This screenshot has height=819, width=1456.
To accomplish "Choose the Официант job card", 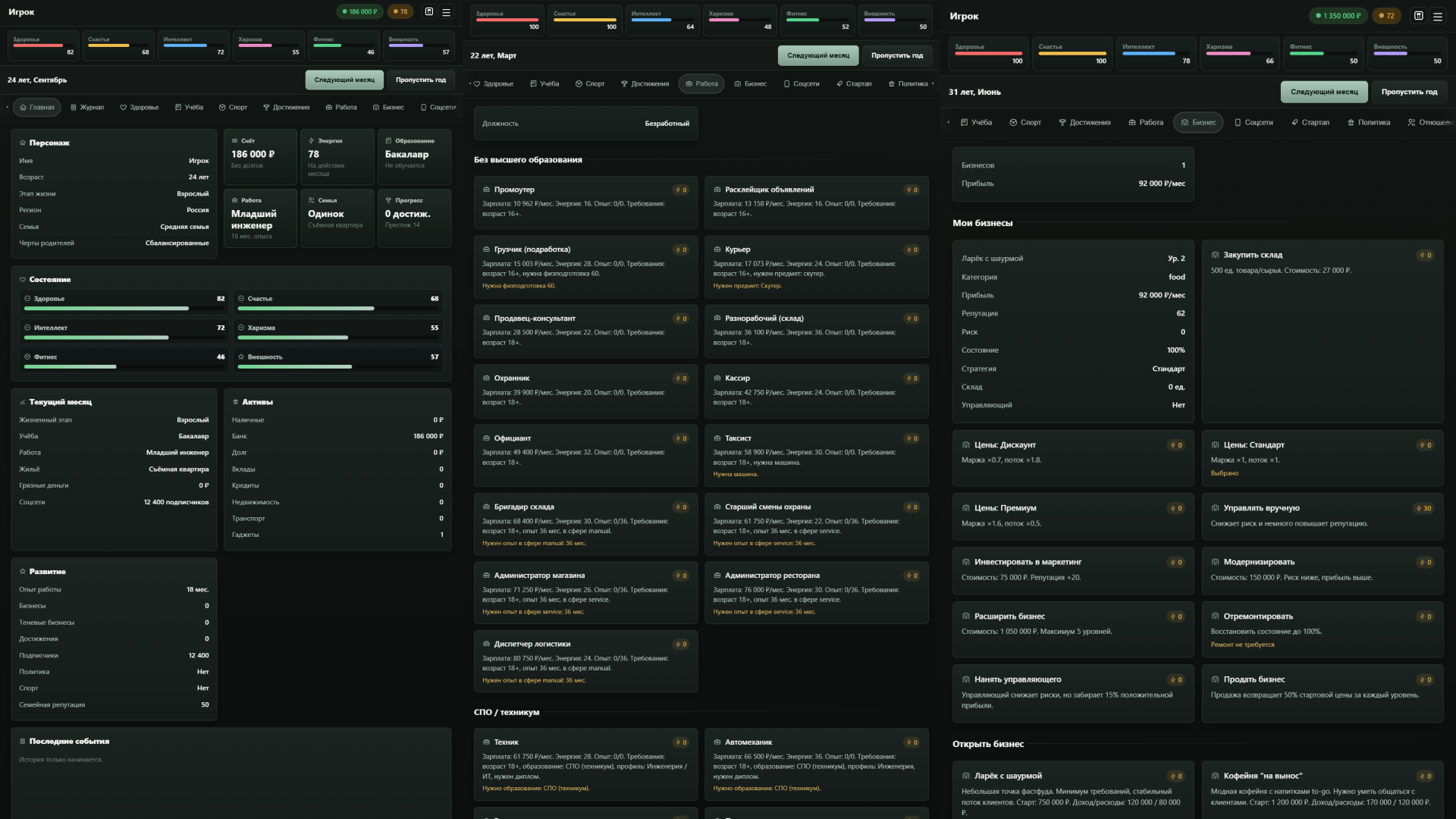I will [585, 455].
